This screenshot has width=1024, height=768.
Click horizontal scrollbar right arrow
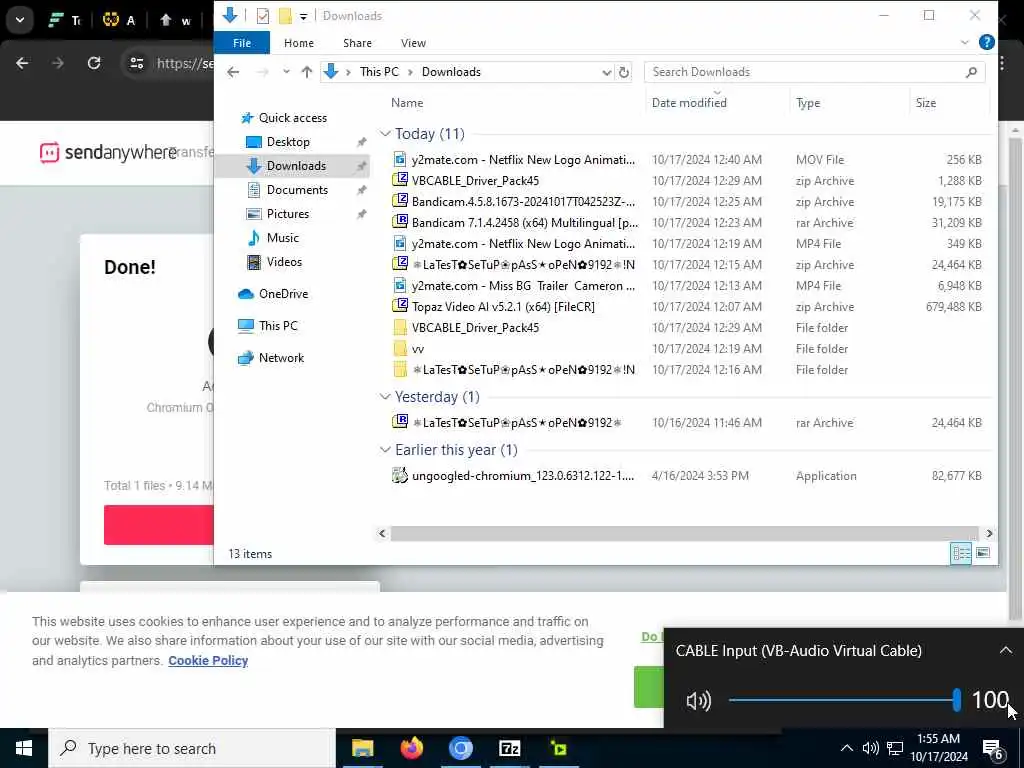click(989, 534)
